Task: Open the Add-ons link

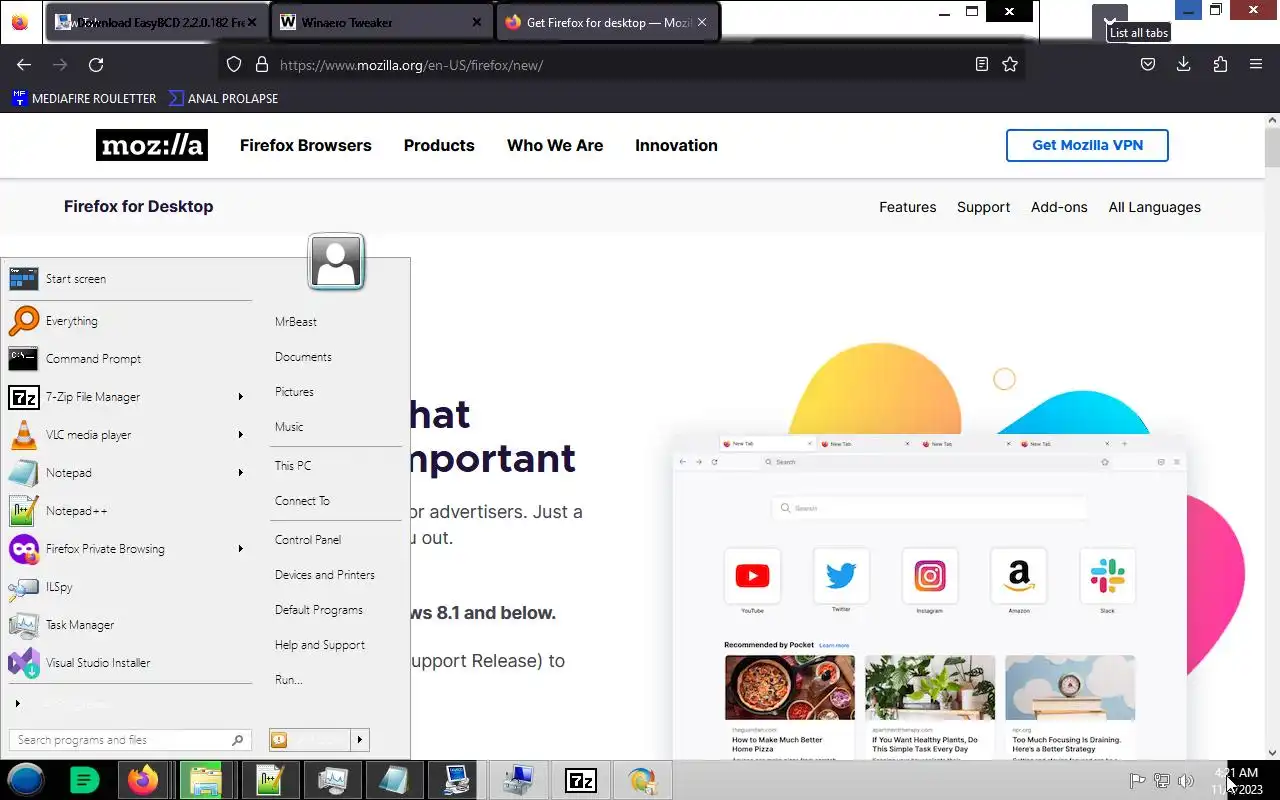Action: [x=1059, y=207]
